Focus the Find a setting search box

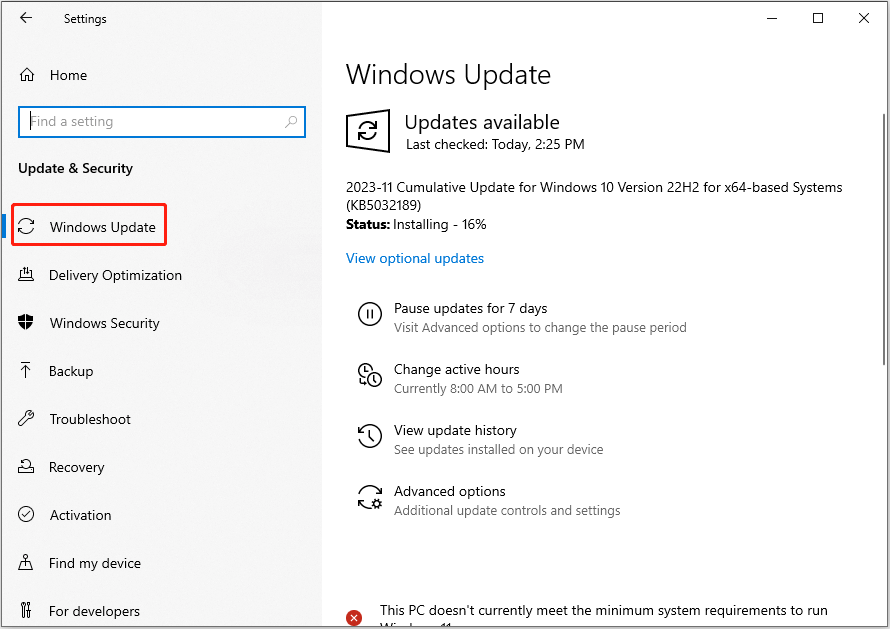click(x=162, y=121)
